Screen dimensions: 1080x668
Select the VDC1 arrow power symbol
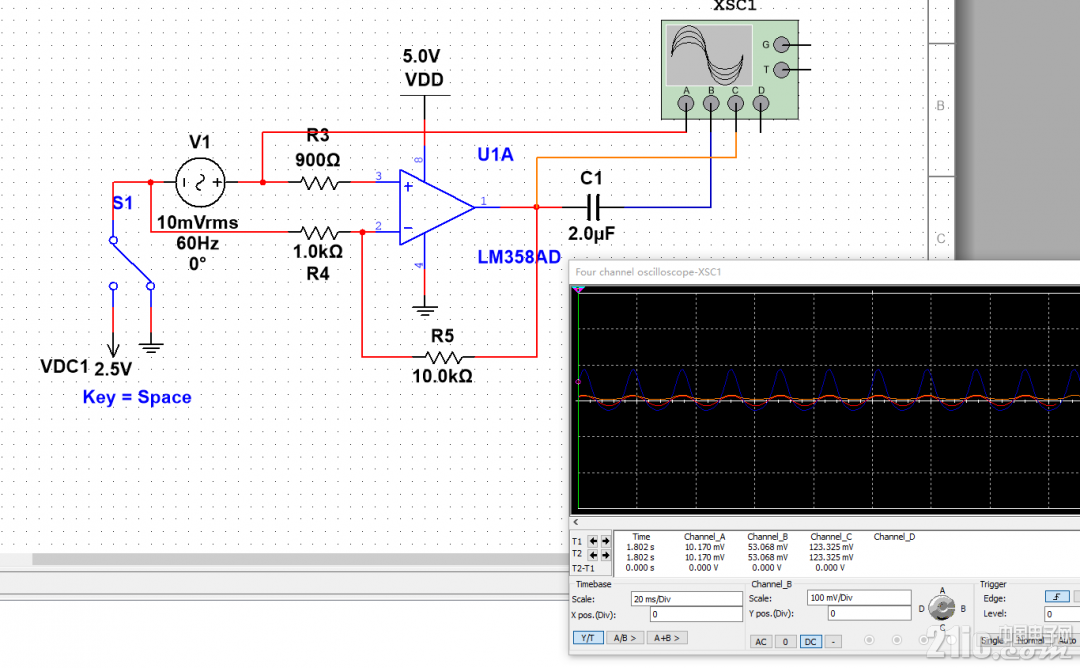tap(114, 348)
